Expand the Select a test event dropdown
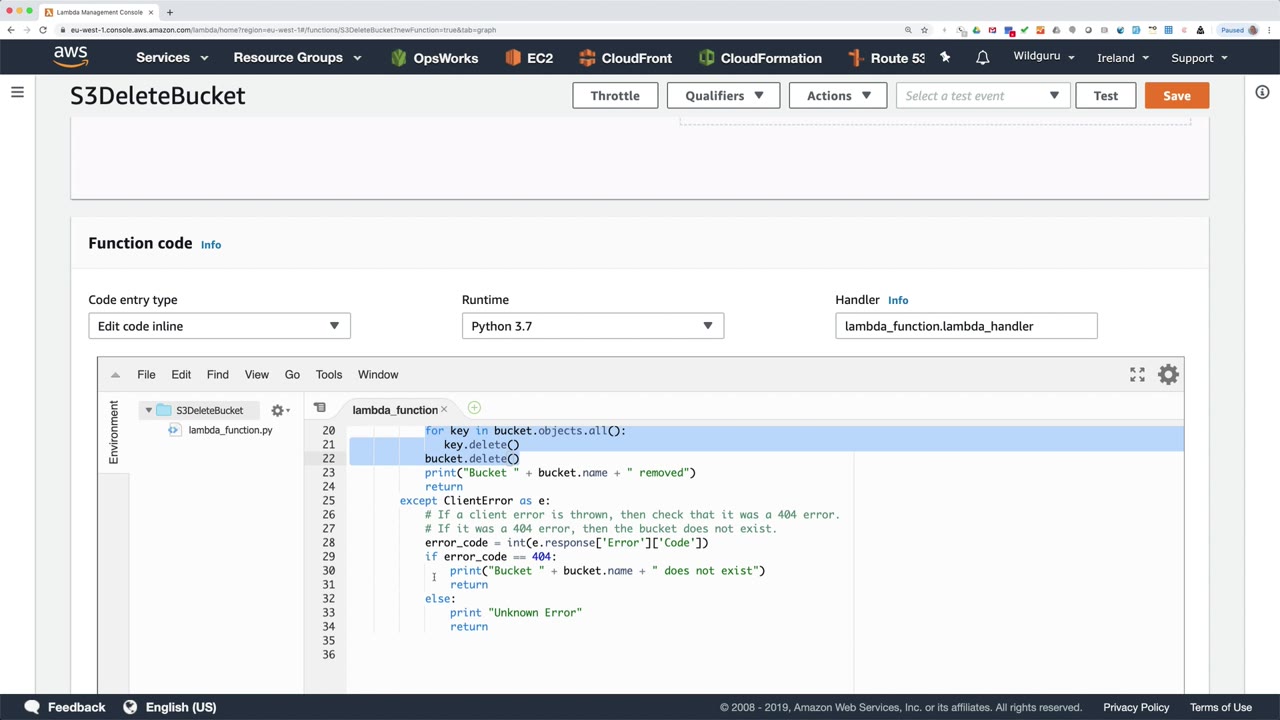Screen dimensions: 1280x720 tap(981, 96)
